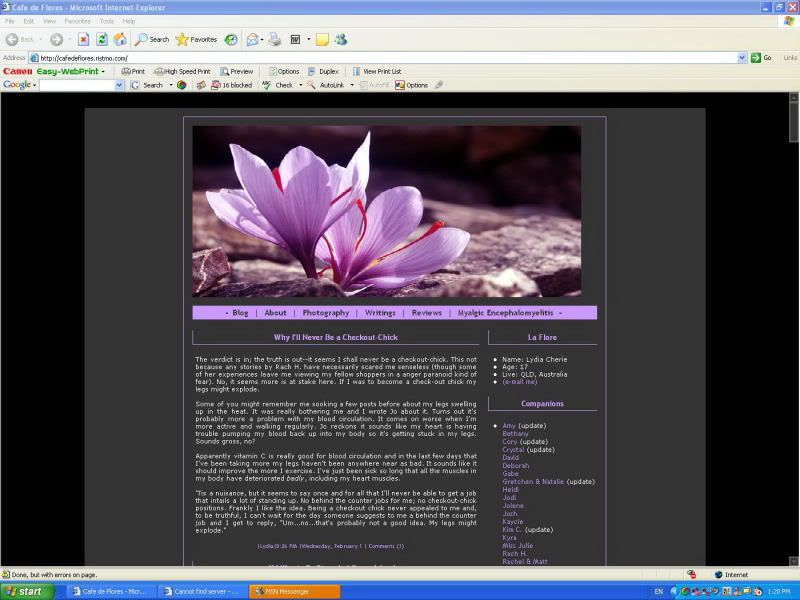Open Canon print Preview
The width and height of the screenshot is (800, 600).
pos(237,71)
